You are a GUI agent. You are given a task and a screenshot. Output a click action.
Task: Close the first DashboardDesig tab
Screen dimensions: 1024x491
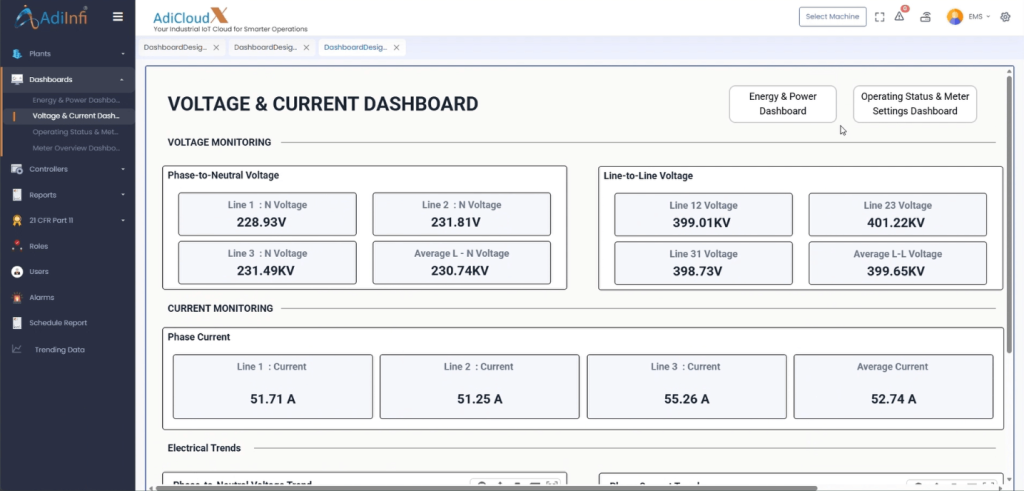point(216,48)
